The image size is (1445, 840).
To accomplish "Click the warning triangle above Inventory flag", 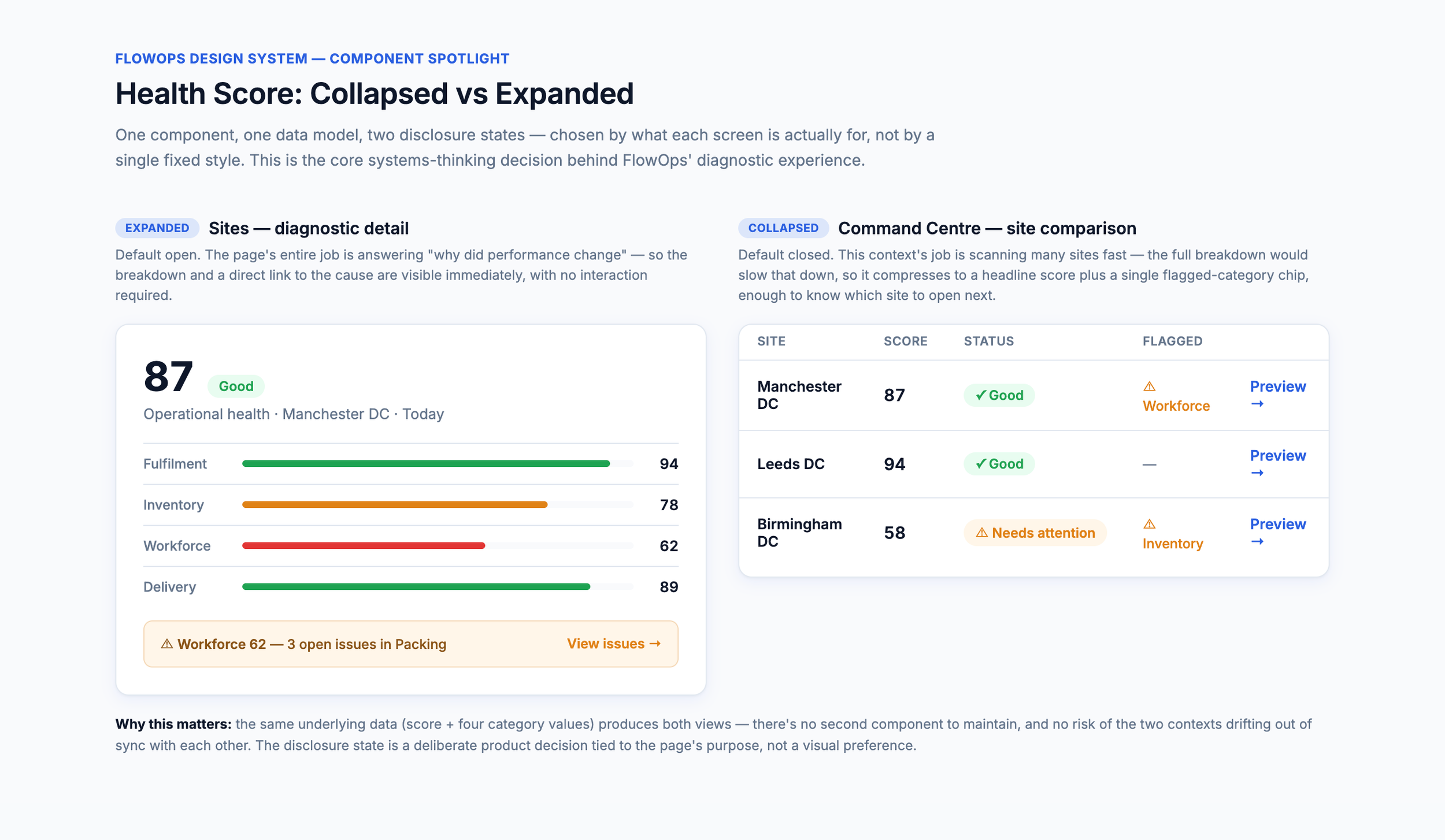I will [x=1149, y=524].
